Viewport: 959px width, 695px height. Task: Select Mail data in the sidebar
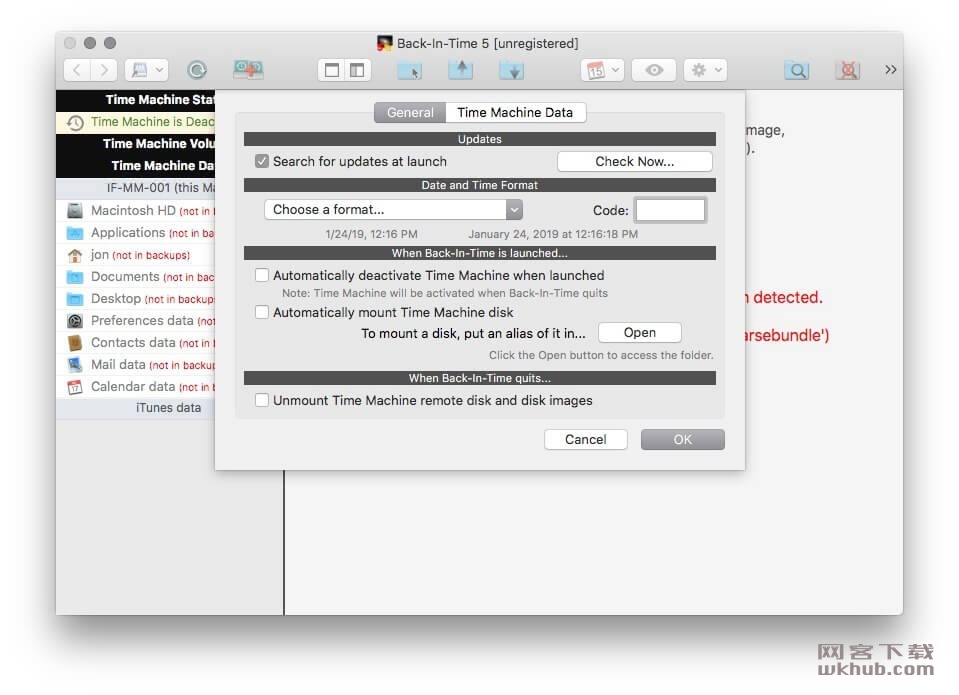pyautogui.click(x=136, y=365)
